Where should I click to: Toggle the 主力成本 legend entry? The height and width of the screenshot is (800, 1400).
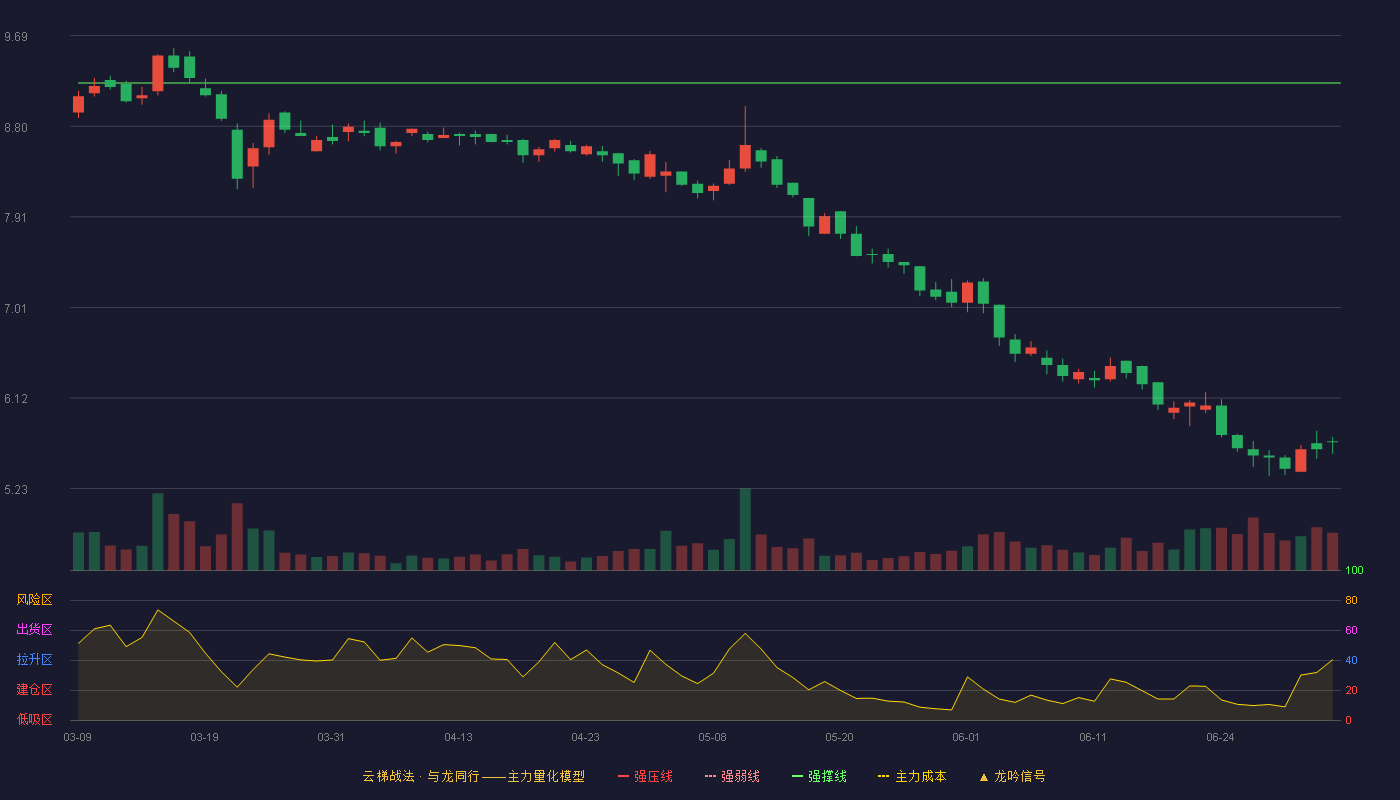coord(912,776)
